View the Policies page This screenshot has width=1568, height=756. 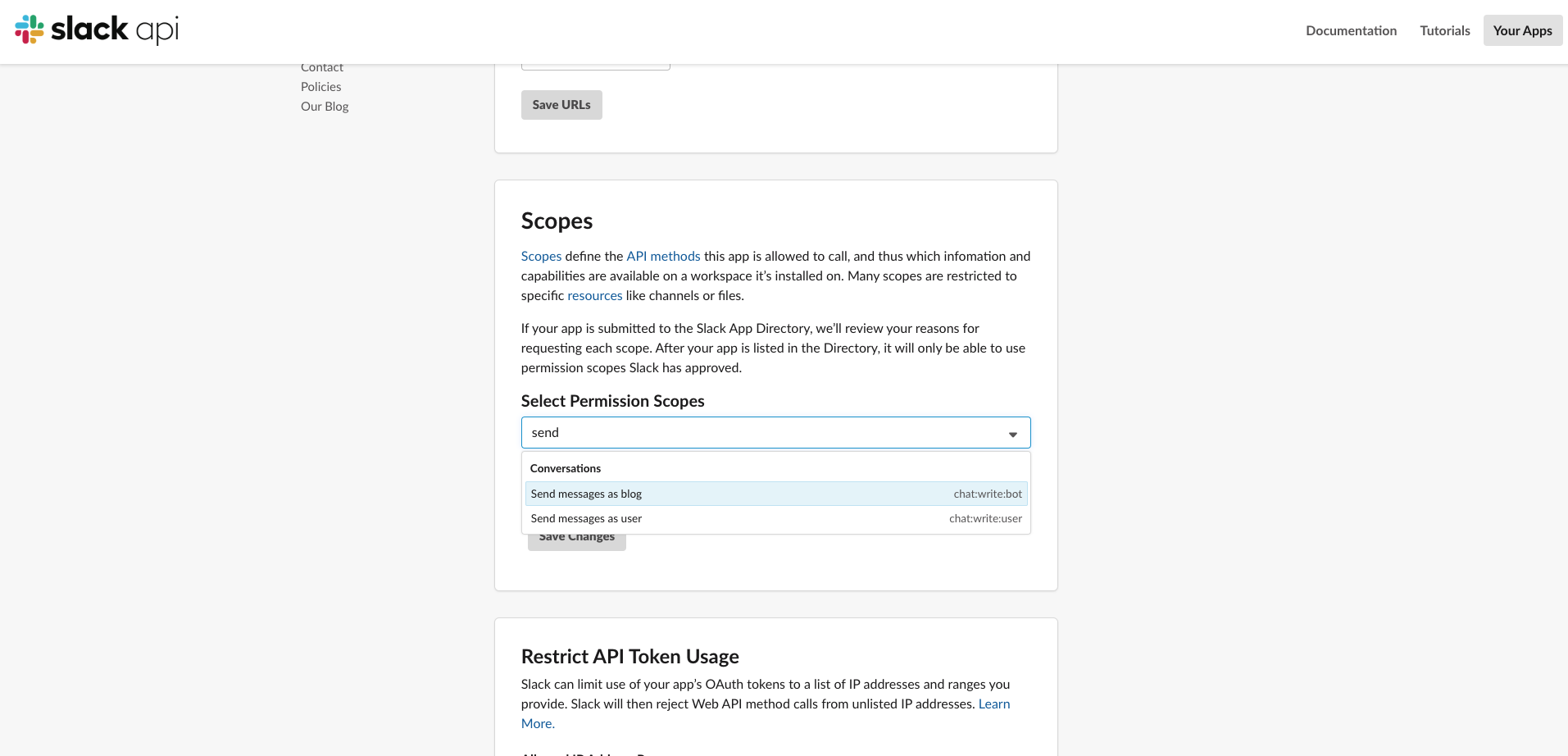[x=320, y=86]
